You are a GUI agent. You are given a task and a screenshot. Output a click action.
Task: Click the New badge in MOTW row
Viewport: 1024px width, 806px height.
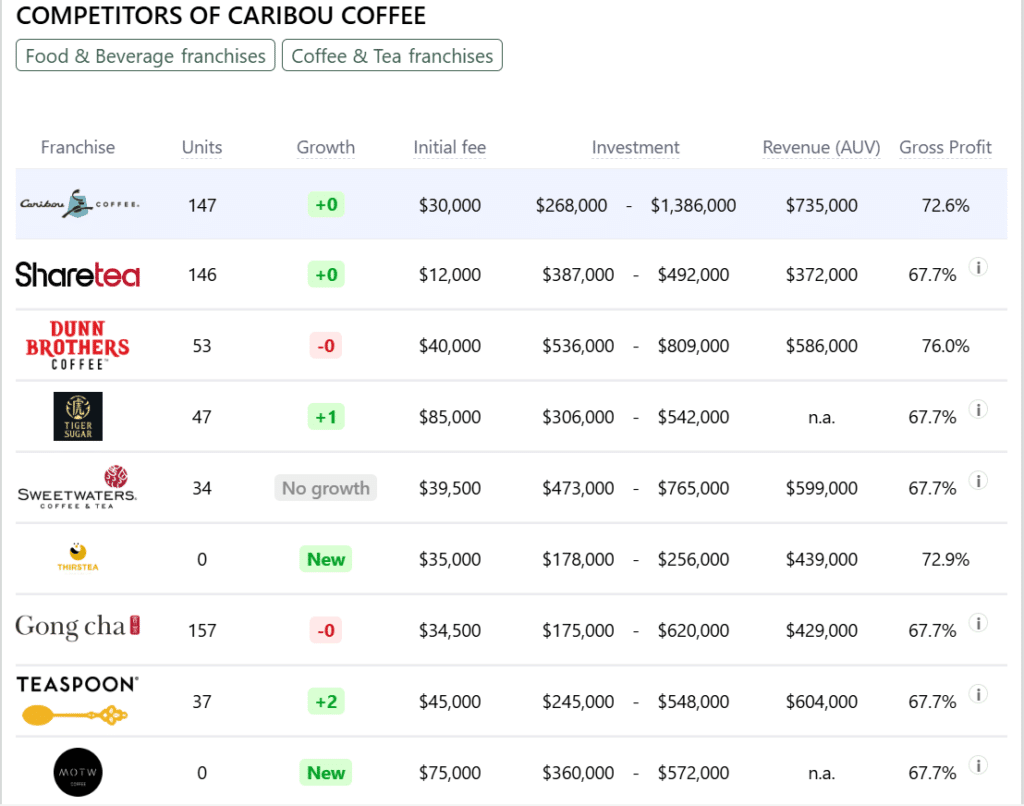click(326, 773)
